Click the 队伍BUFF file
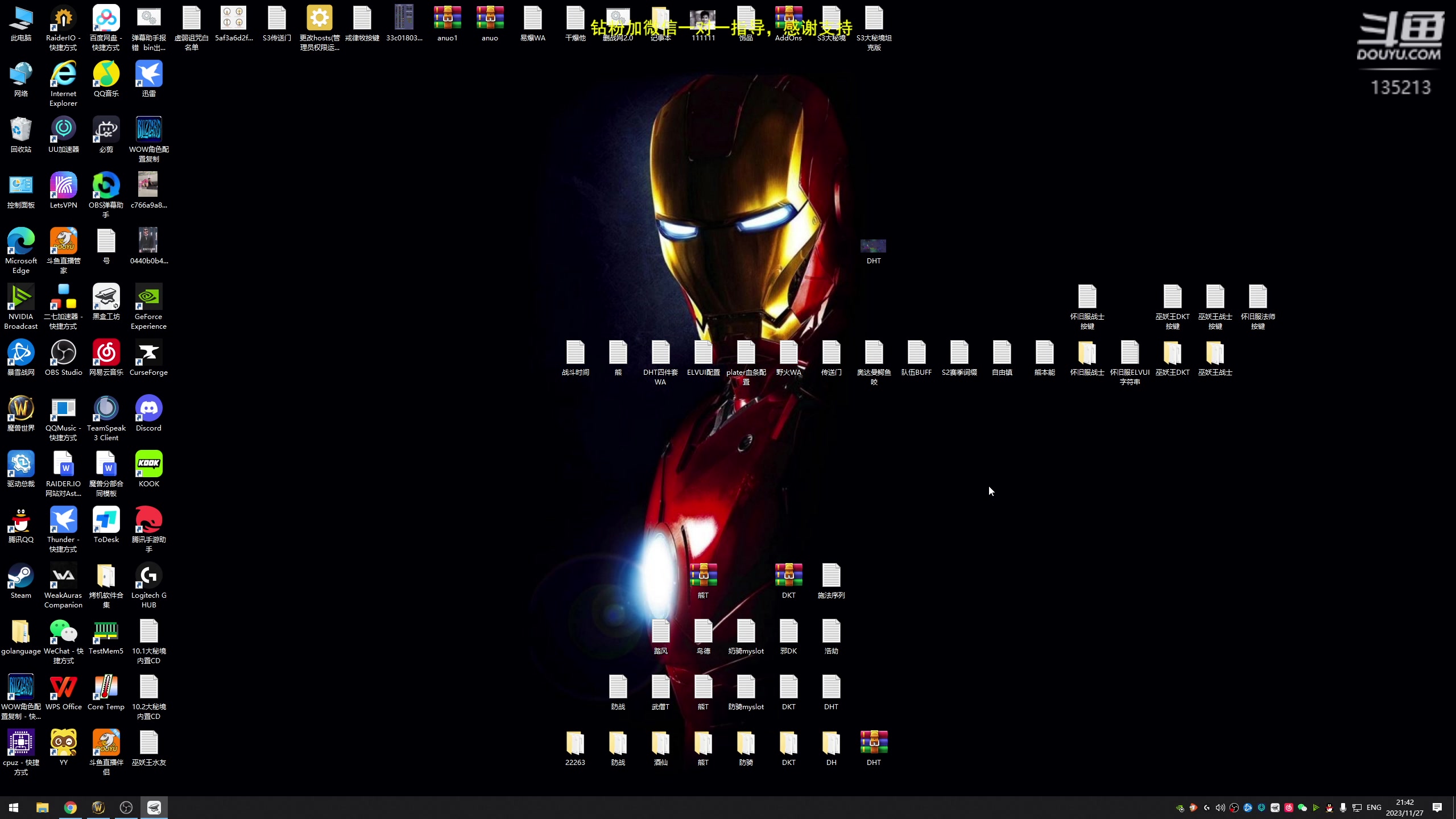 [916, 358]
